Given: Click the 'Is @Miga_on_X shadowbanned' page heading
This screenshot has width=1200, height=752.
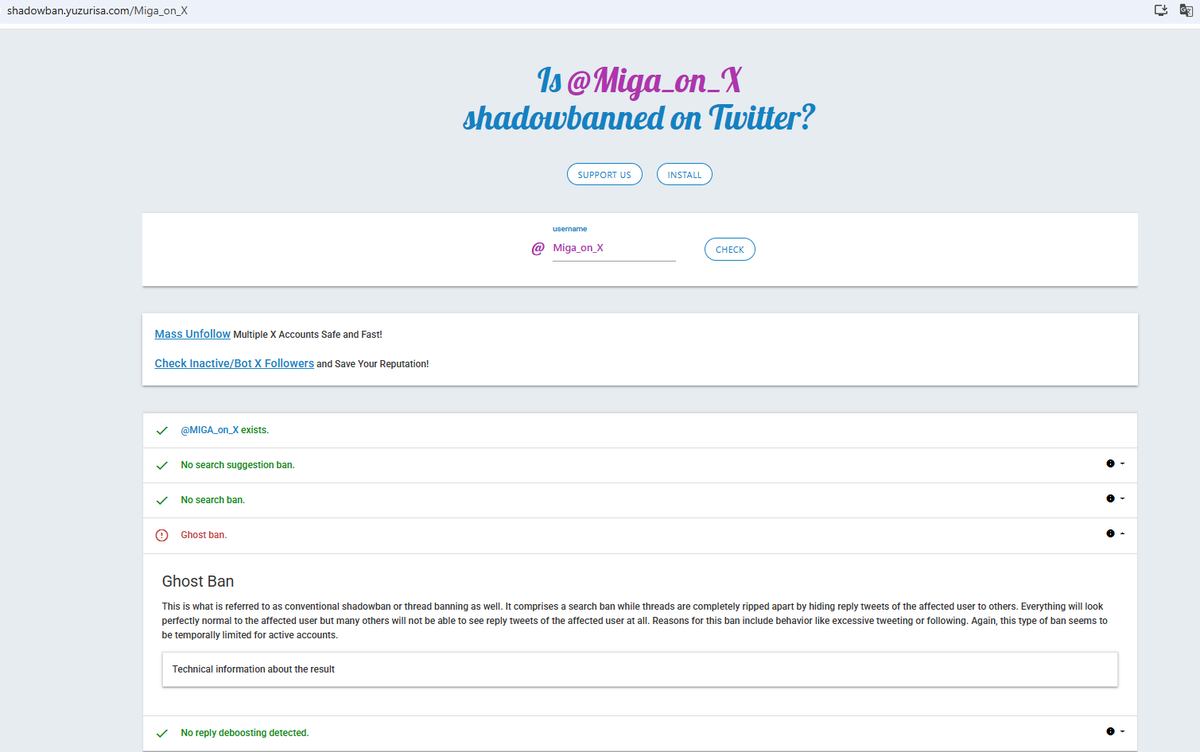Looking at the screenshot, I should coord(639,98).
